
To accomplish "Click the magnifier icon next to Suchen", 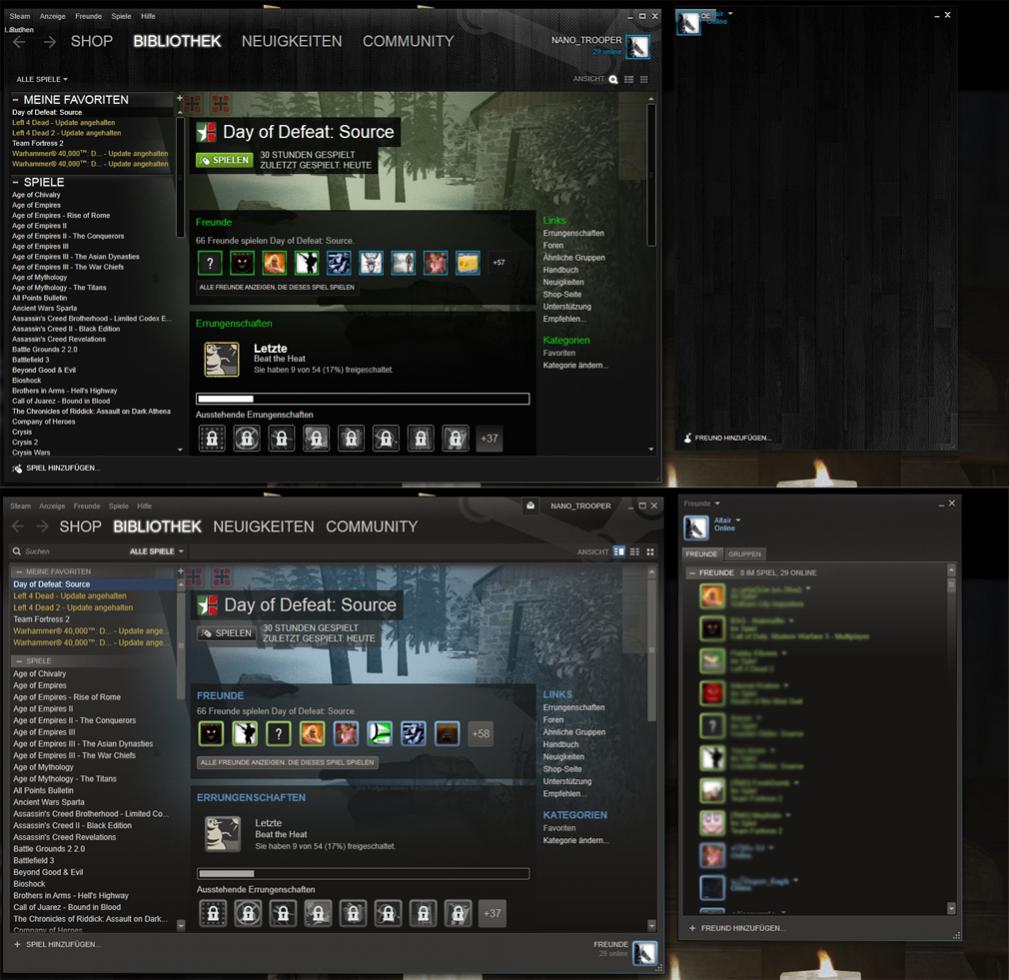I will [x=17, y=551].
